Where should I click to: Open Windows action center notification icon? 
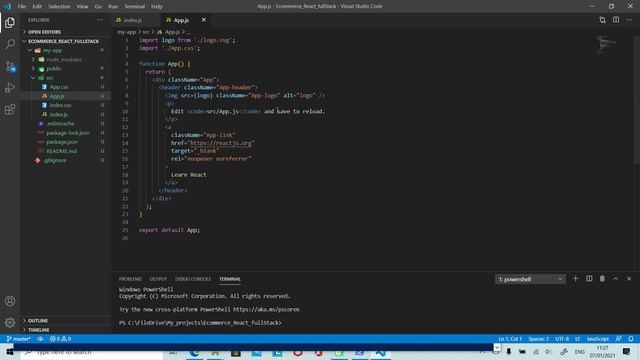[x=627, y=351]
